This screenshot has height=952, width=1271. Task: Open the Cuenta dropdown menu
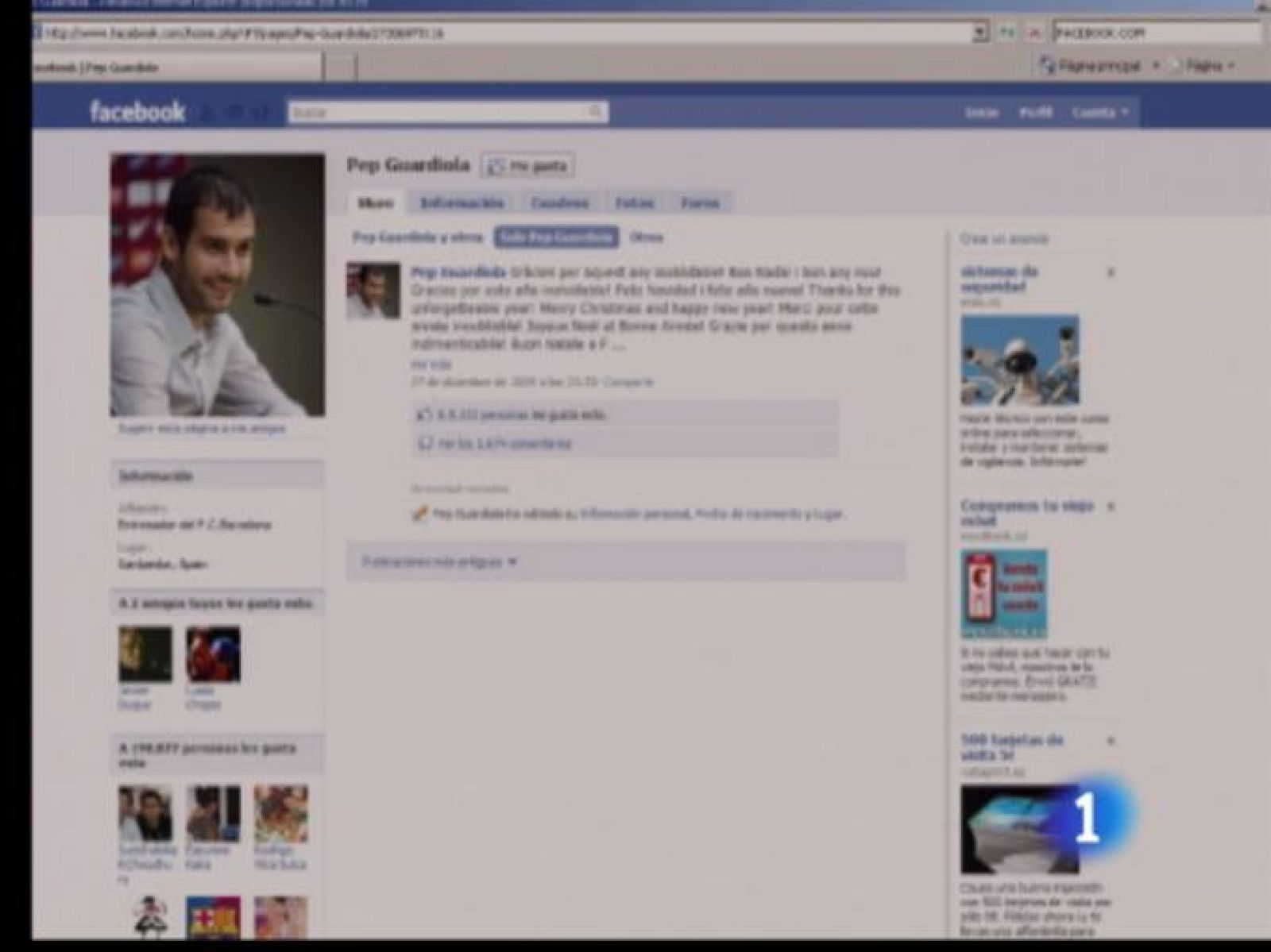click(x=1100, y=113)
